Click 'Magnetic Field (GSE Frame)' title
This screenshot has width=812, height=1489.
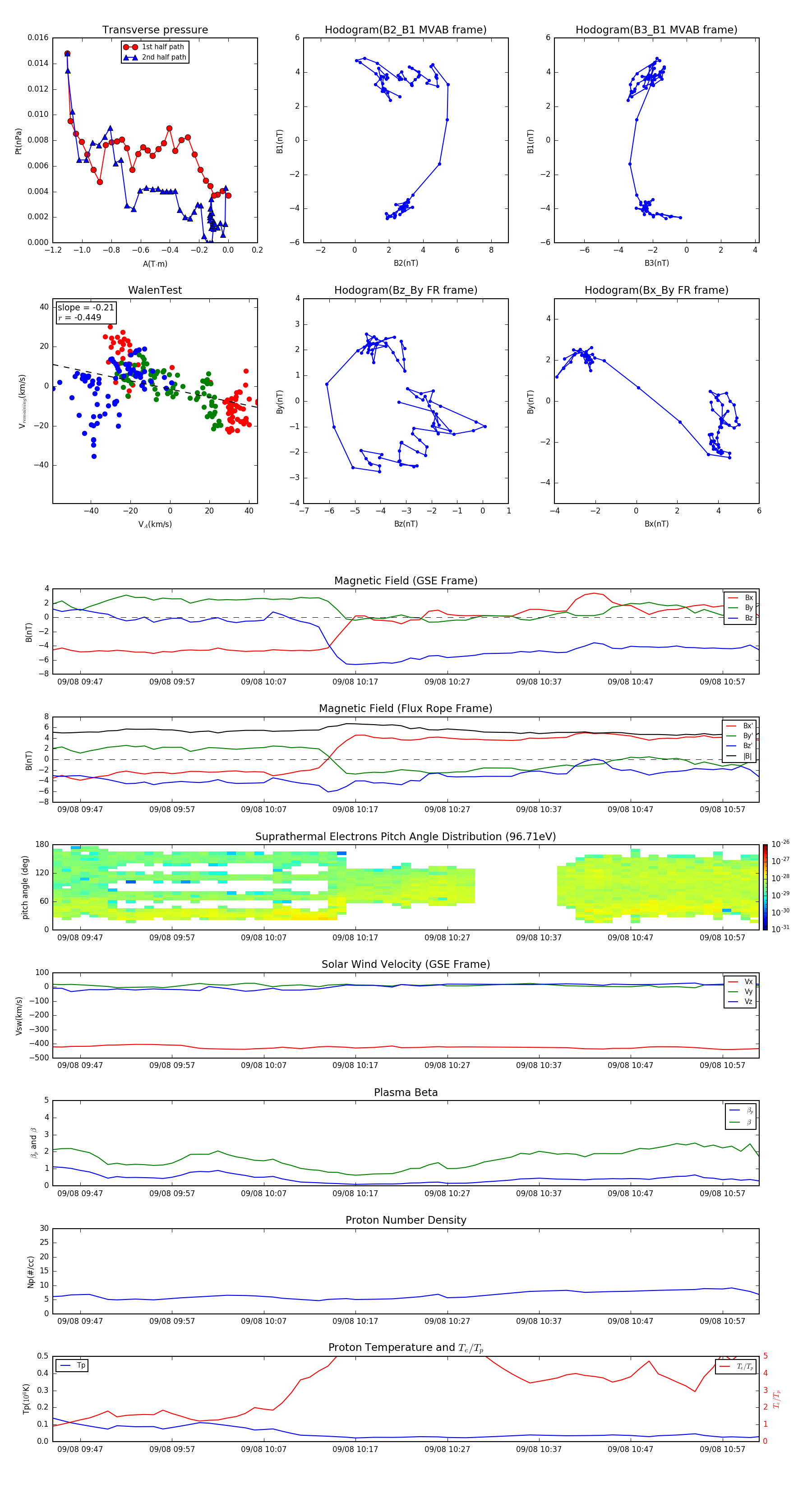(406, 581)
